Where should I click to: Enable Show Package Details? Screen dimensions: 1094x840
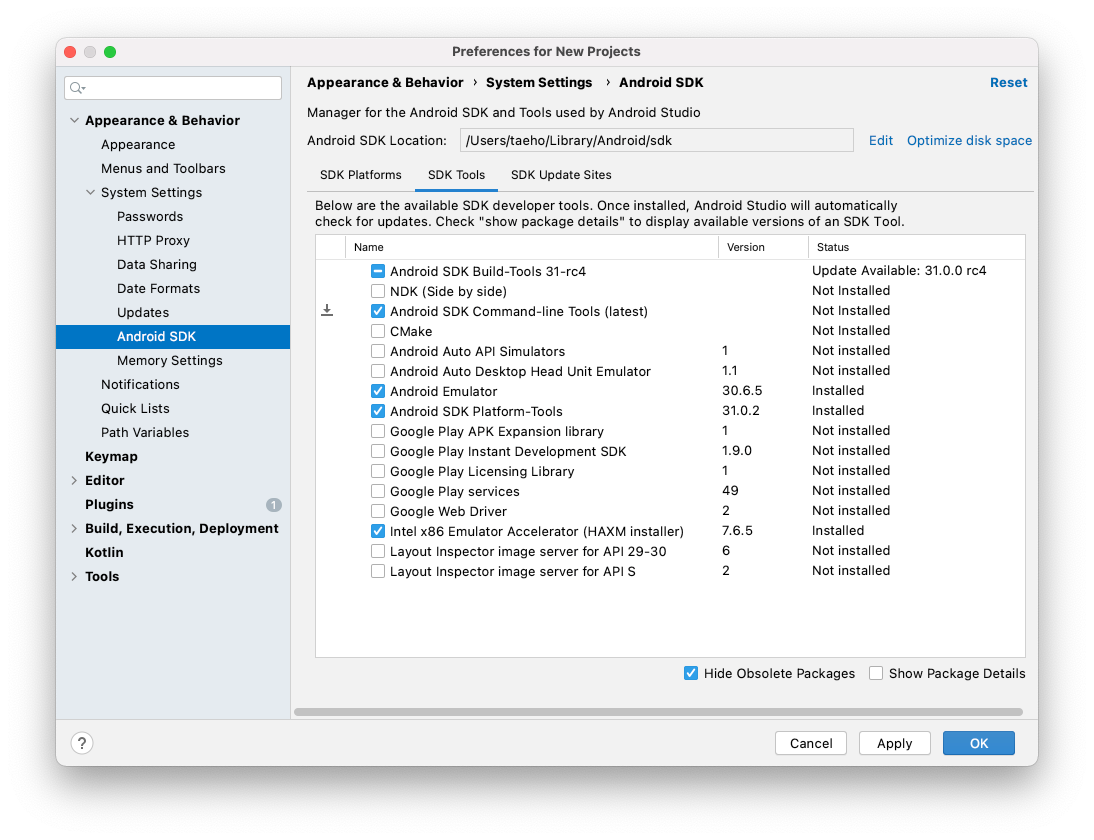pos(876,673)
